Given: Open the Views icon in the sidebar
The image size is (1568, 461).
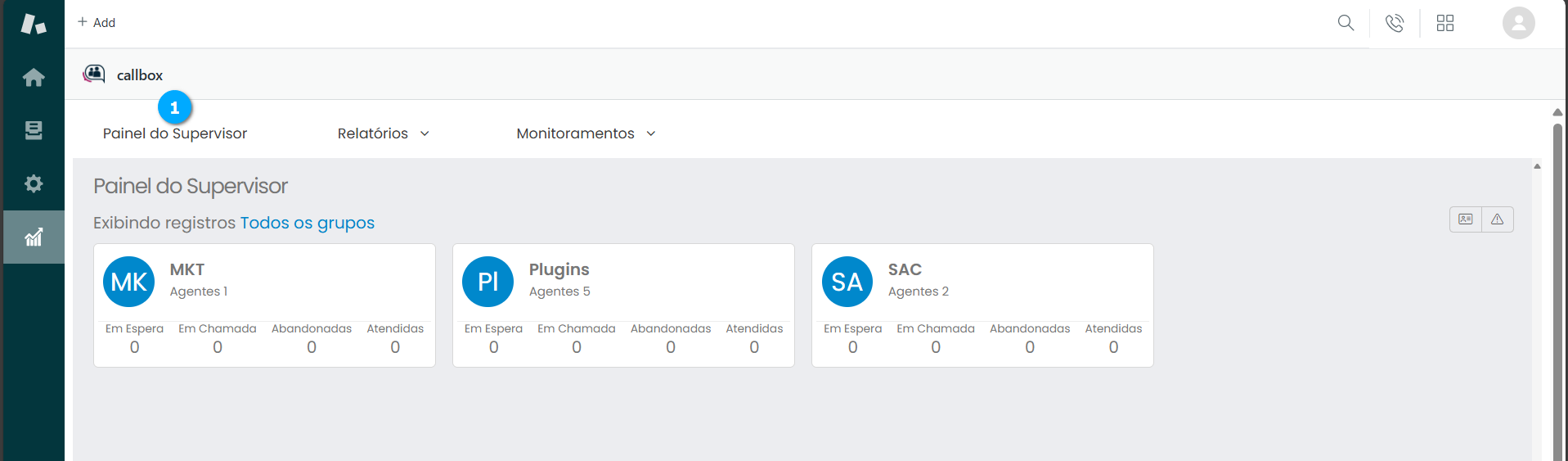Looking at the screenshot, I should [x=34, y=130].
